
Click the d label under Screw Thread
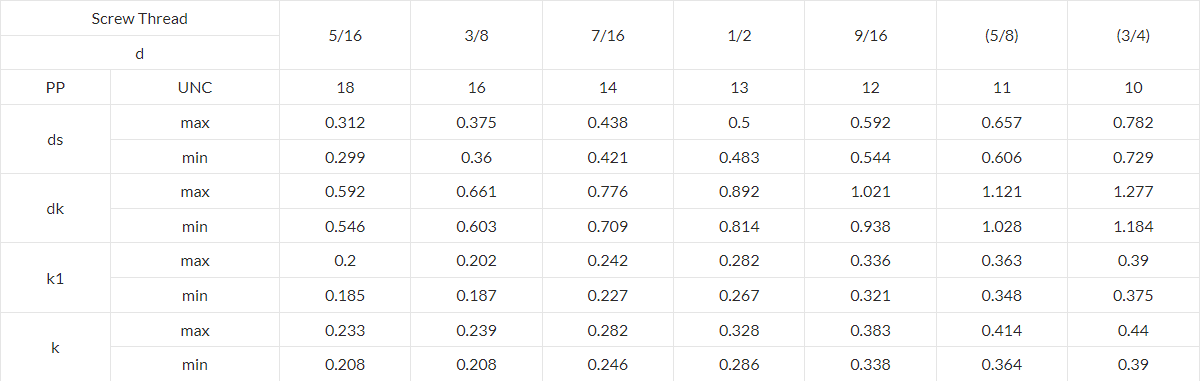pos(139,53)
